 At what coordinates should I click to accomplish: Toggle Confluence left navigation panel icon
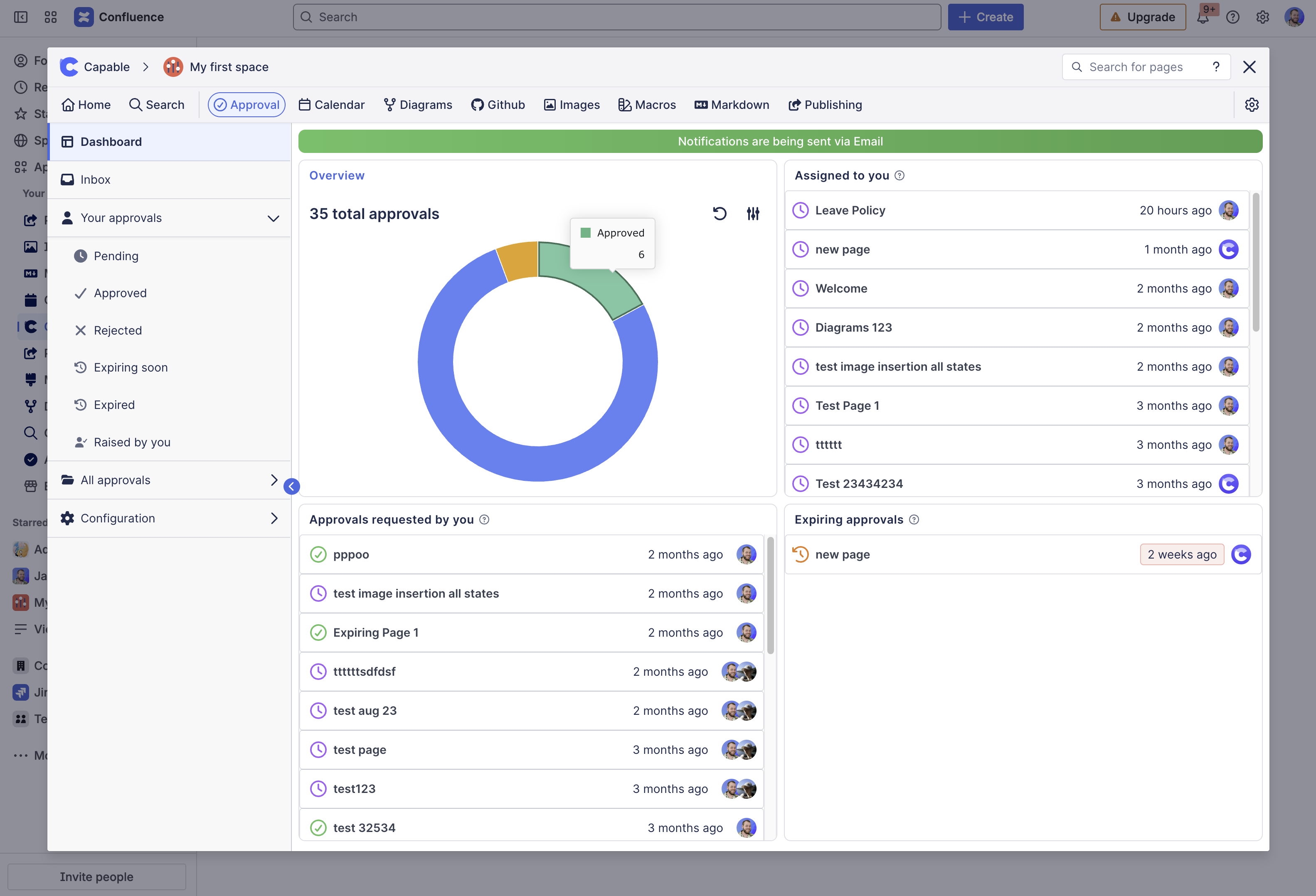pos(21,17)
